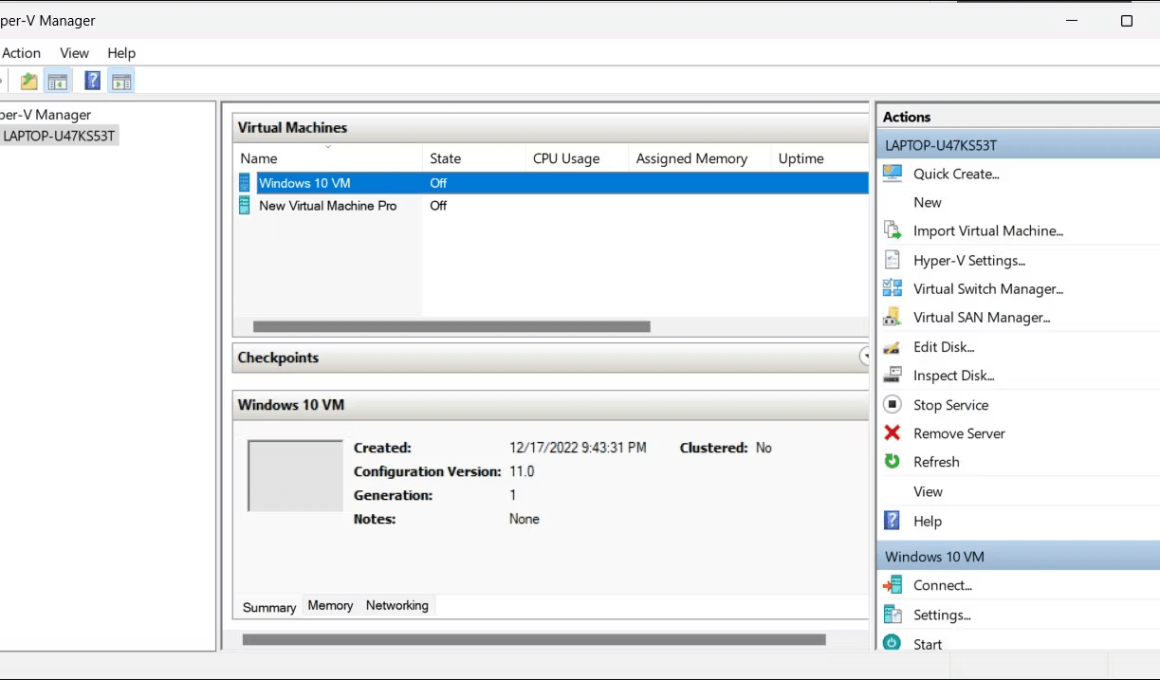The image size is (1160, 680).
Task: Click the red X Remove Server icon
Action: point(892,432)
